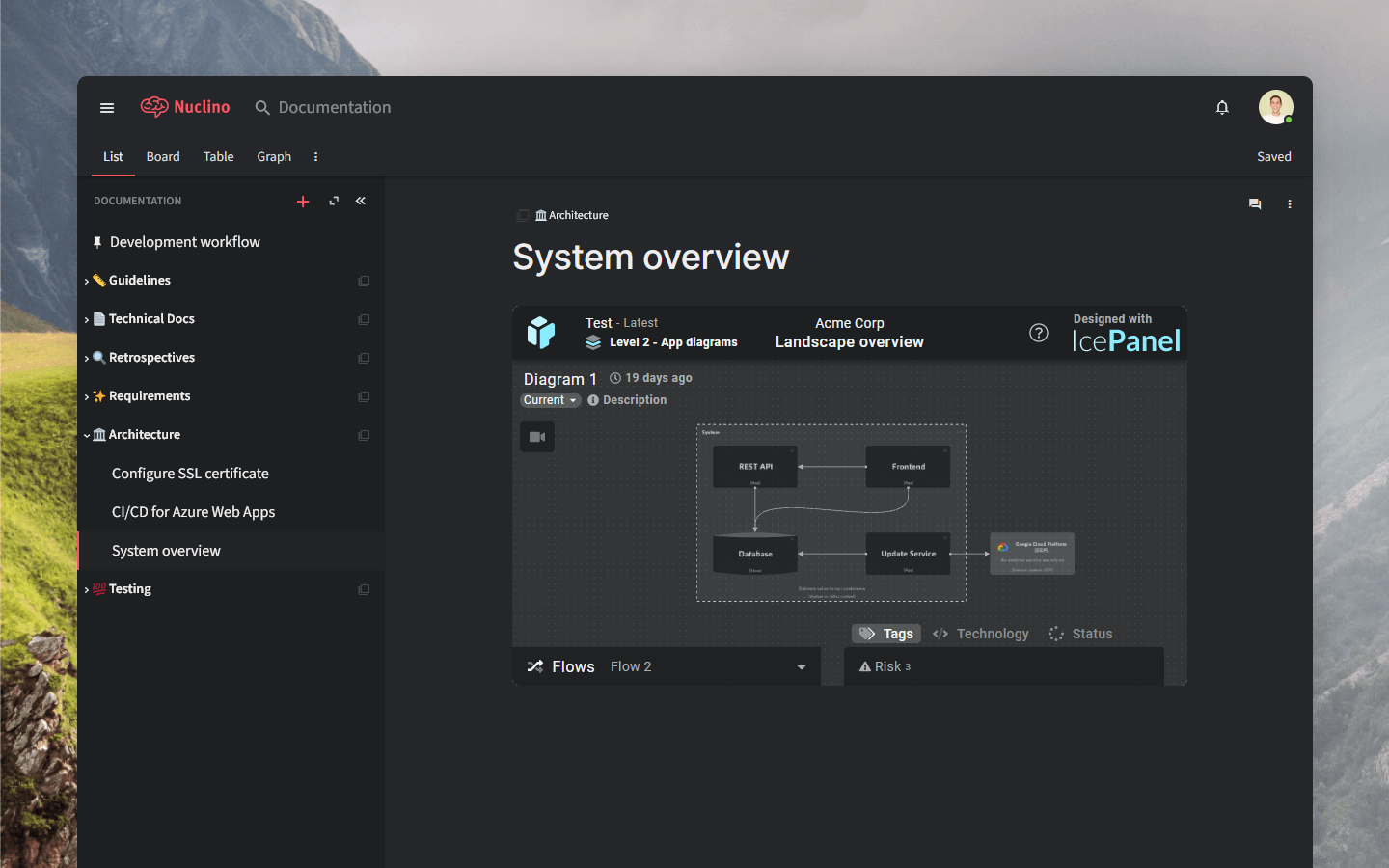The width and height of the screenshot is (1389, 868).
Task: Select the Update Service node
Action: [x=908, y=555]
